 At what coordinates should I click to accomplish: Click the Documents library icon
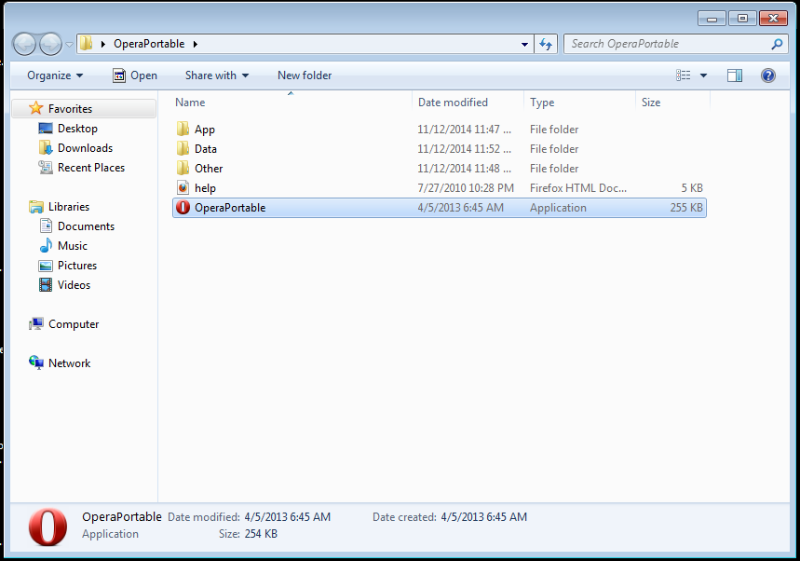click(x=46, y=225)
